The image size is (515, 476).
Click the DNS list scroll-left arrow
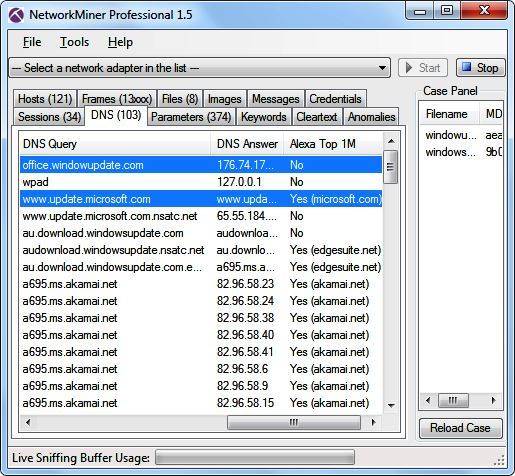coord(28,423)
